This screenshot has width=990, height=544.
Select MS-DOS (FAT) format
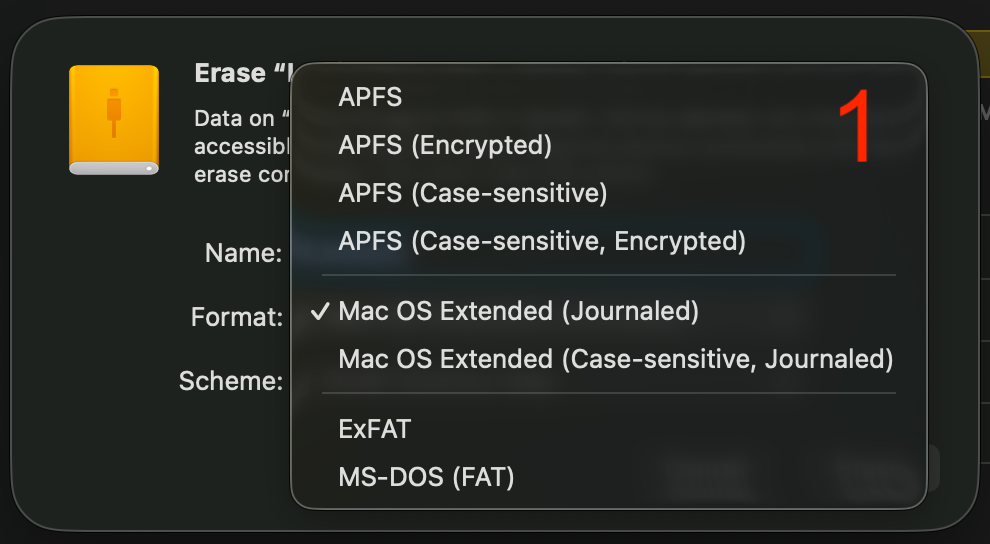pyautogui.click(x=426, y=477)
